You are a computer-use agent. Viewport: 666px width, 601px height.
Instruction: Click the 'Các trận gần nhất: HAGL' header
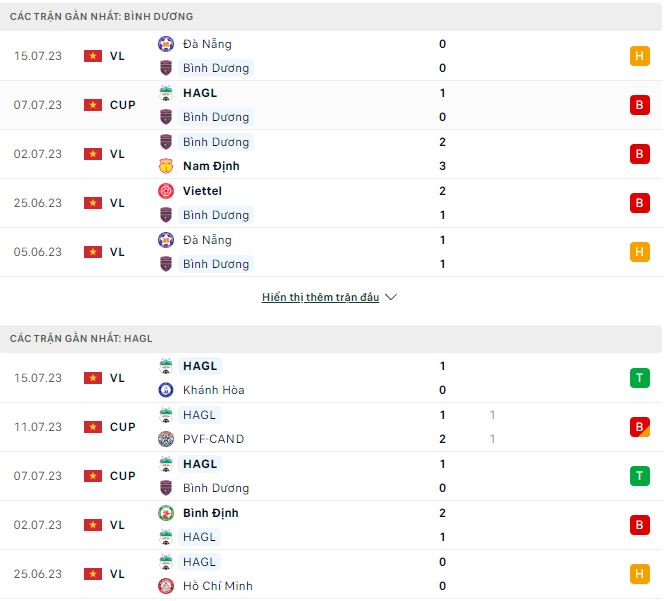[x=81, y=339]
